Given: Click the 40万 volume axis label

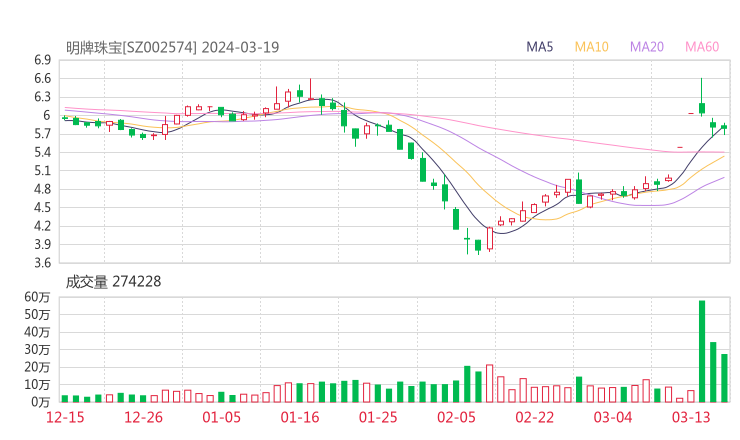Looking at the screenshot, I should pyautogui.click(x=37, y=332).
